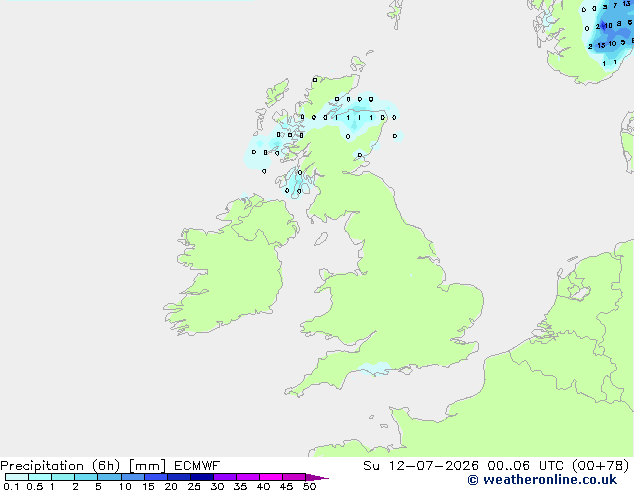Click the "0.1" legend scale label
Image resolution: width=634 pixels, height=490 pixels.
click(11, 486)
